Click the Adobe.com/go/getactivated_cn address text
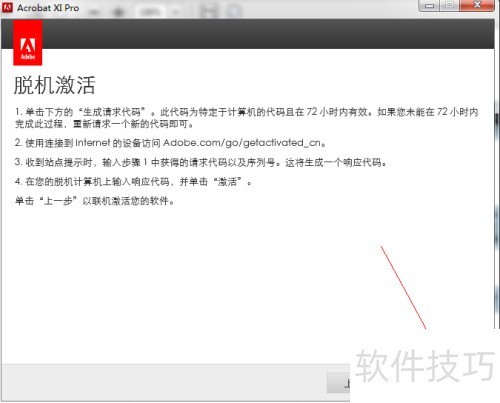500x403 pixels. pyautogui.click(x=242, y=143)
